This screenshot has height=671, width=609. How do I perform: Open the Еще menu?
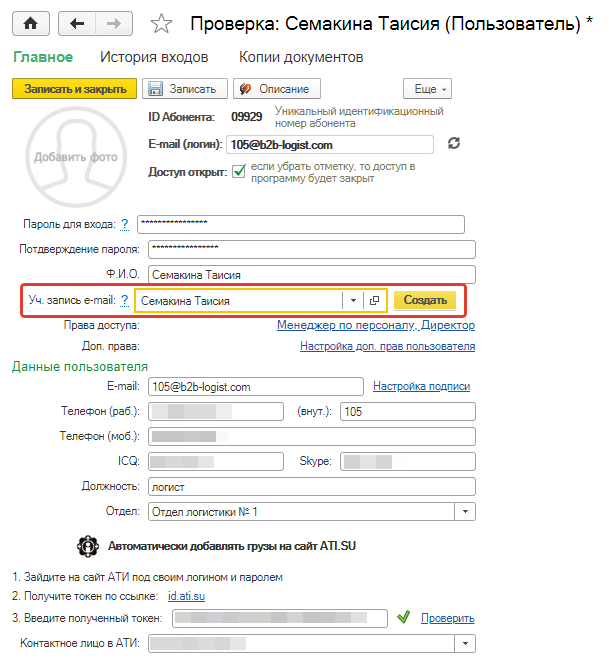pyautogui.click(x=427, y=89)
